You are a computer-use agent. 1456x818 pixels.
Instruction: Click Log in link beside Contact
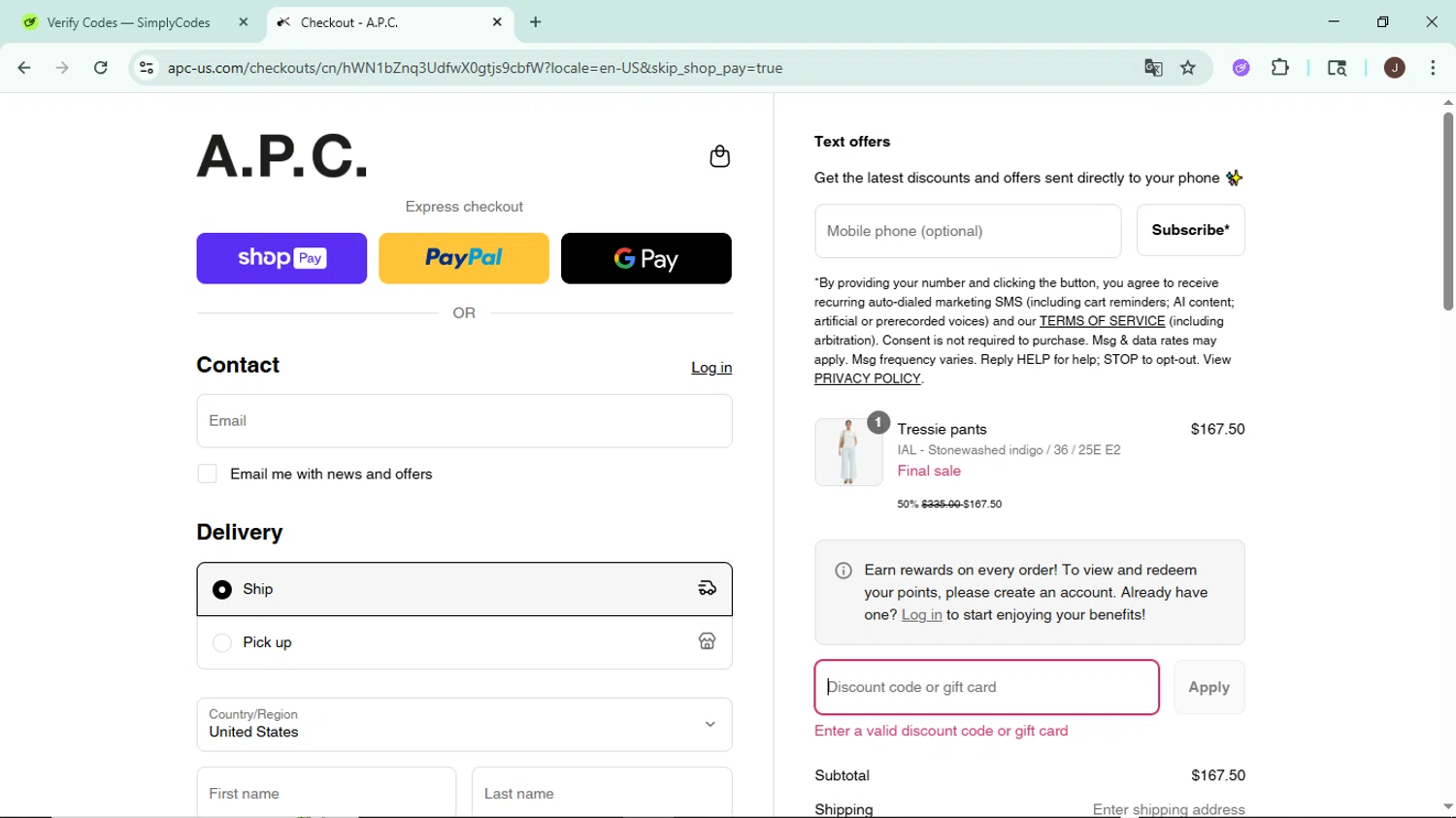711,368
